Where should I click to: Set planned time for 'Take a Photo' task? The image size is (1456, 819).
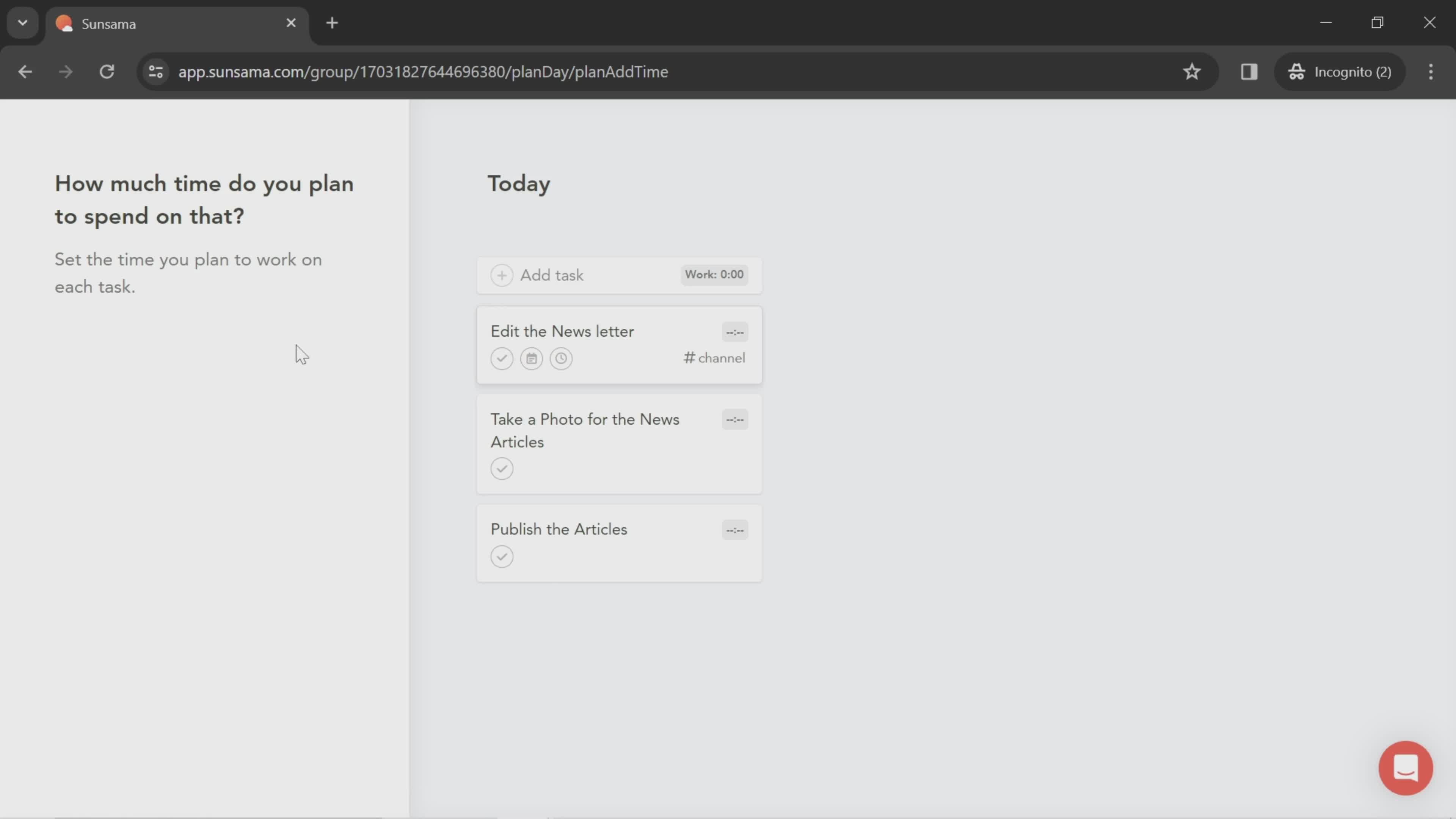click(735, 420)
